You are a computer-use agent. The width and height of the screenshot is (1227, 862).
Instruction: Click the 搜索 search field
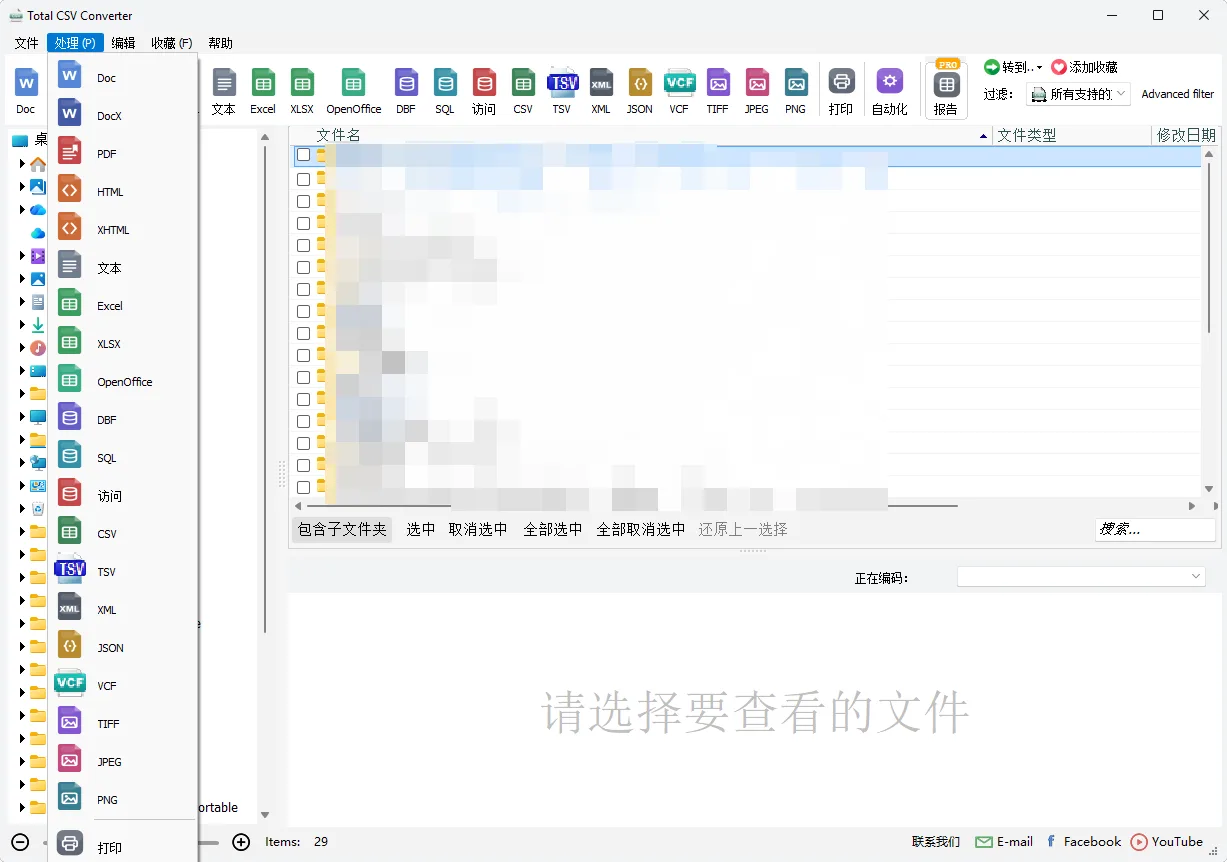click(1154, 529)
